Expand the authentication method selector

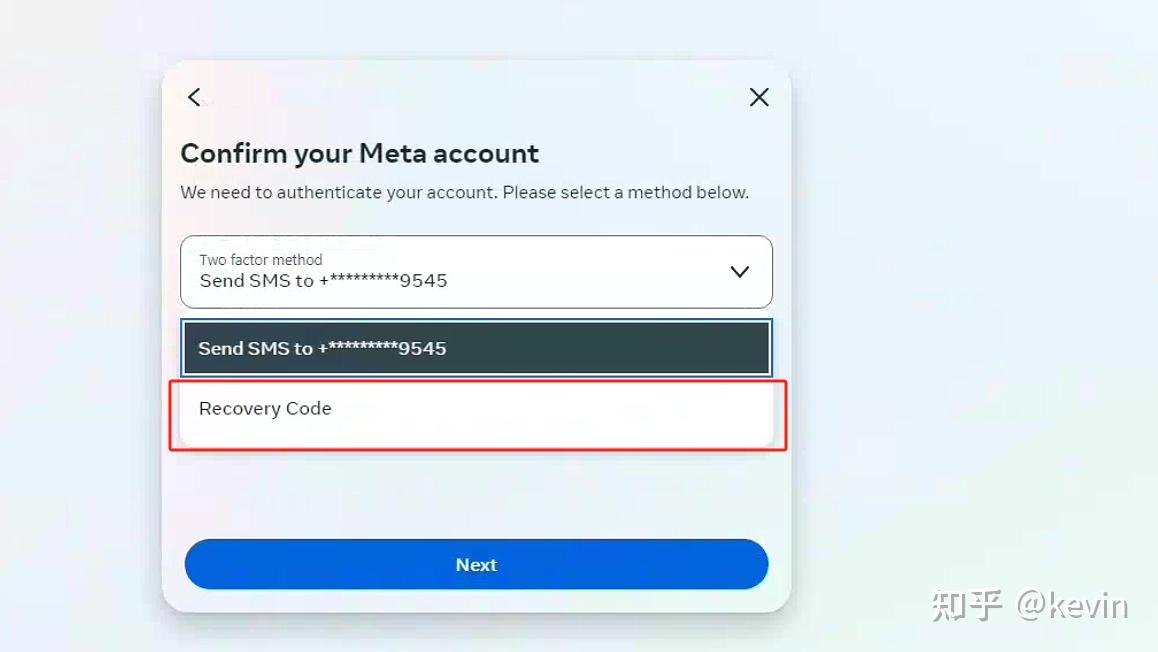476,271
